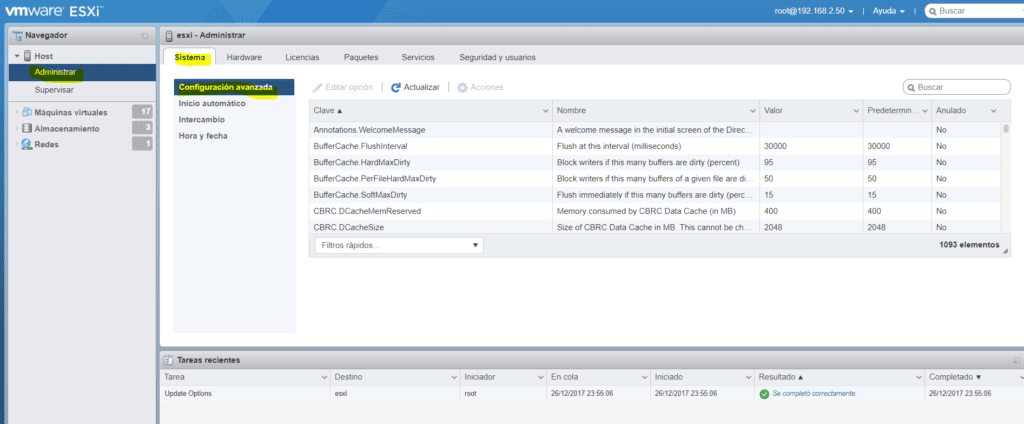1024x424 pixels.
Task: Click the Host server icon
Action: point(28,56)
